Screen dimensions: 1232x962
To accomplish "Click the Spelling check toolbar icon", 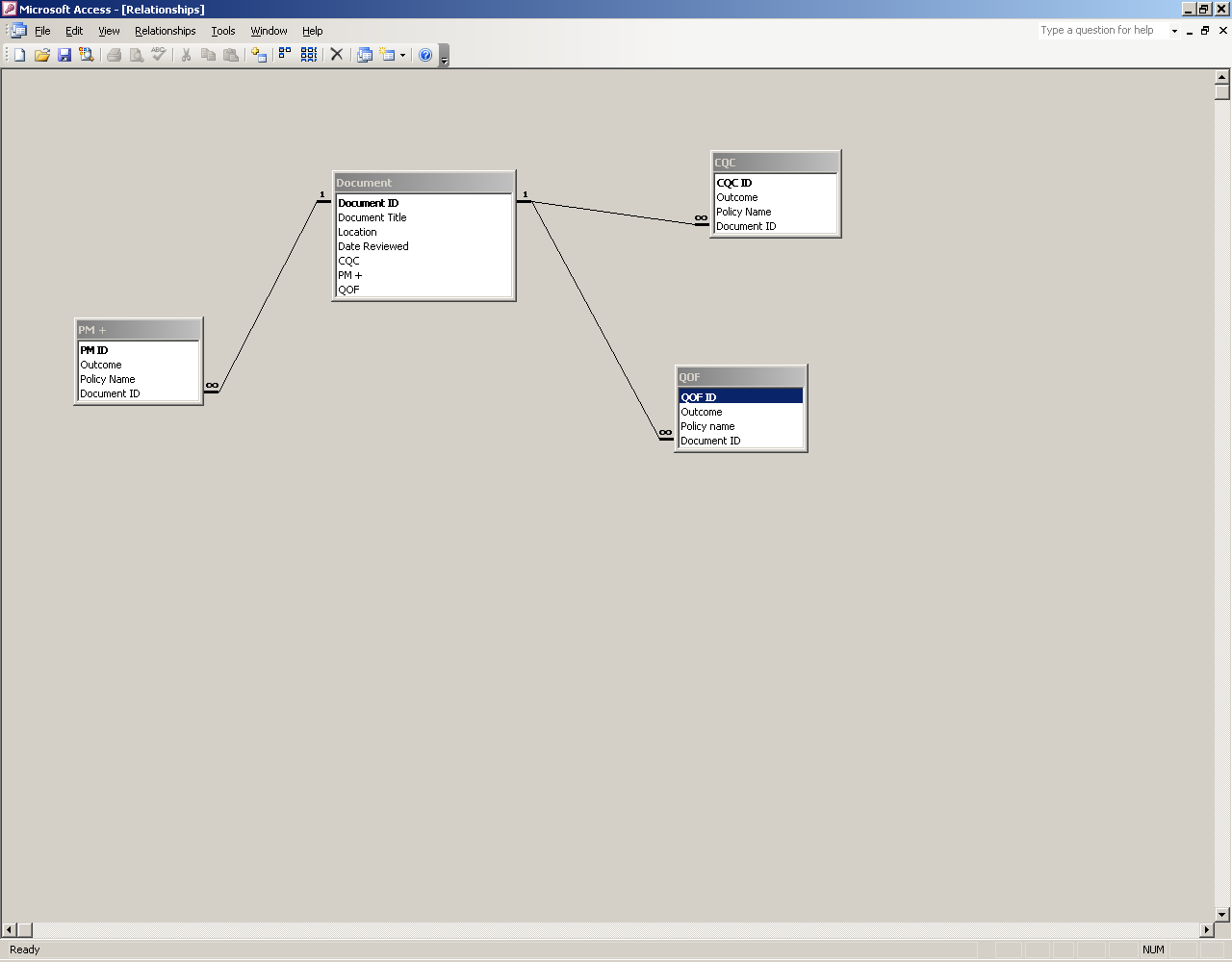I will pos(159,55).
